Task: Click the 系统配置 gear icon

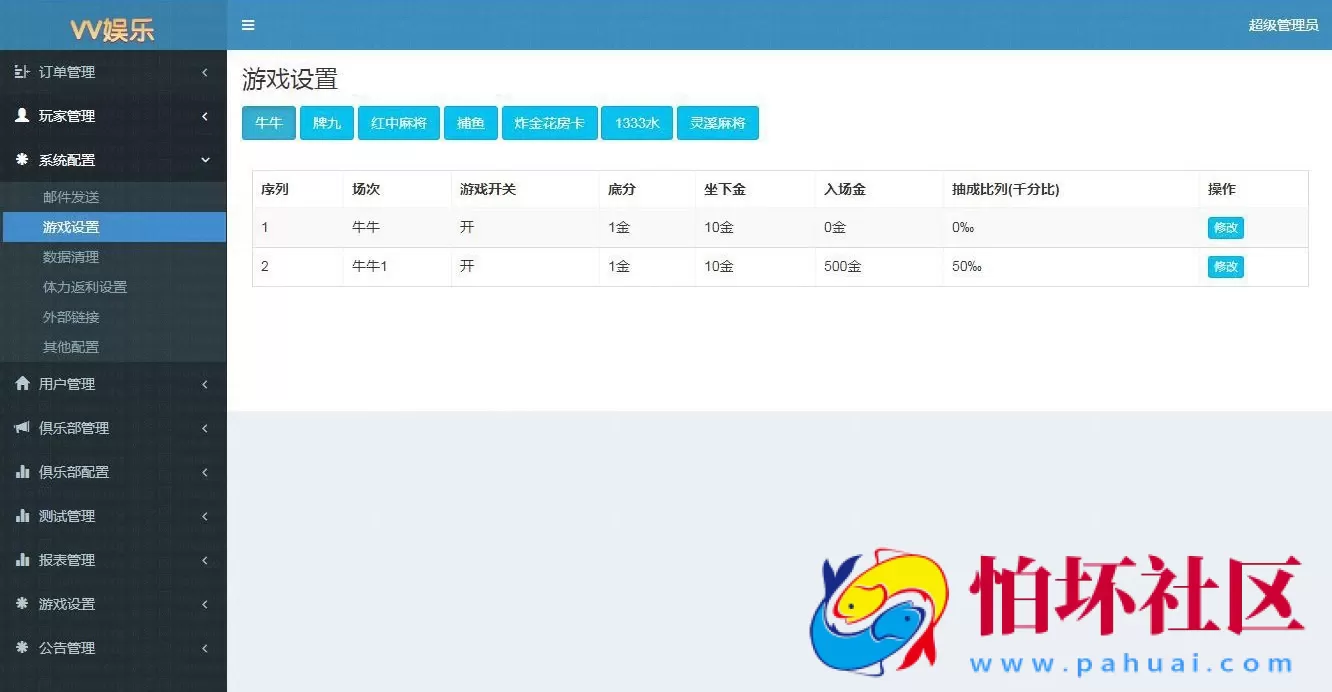Action: click(23, 160)
